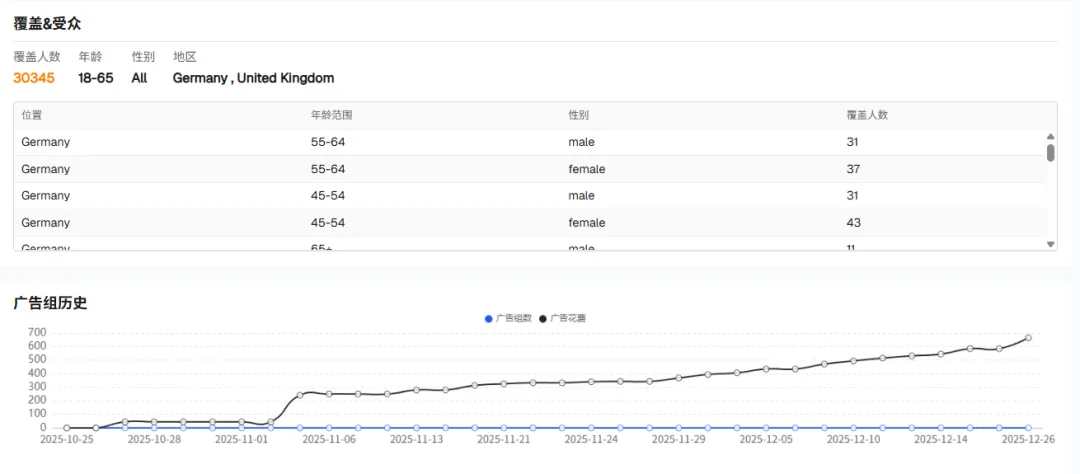Click the table's vertical scrollbar thumb
This screenshot has width=1080, height=474.
(1050, 153)
